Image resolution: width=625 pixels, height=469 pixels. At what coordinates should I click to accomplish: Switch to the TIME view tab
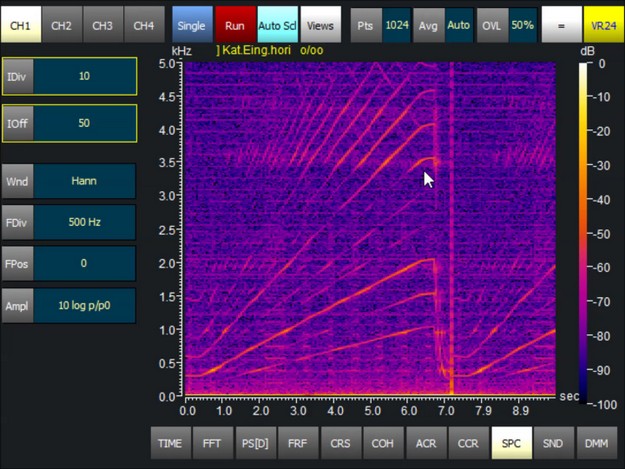pyautogui.click(x=170, y=443)
